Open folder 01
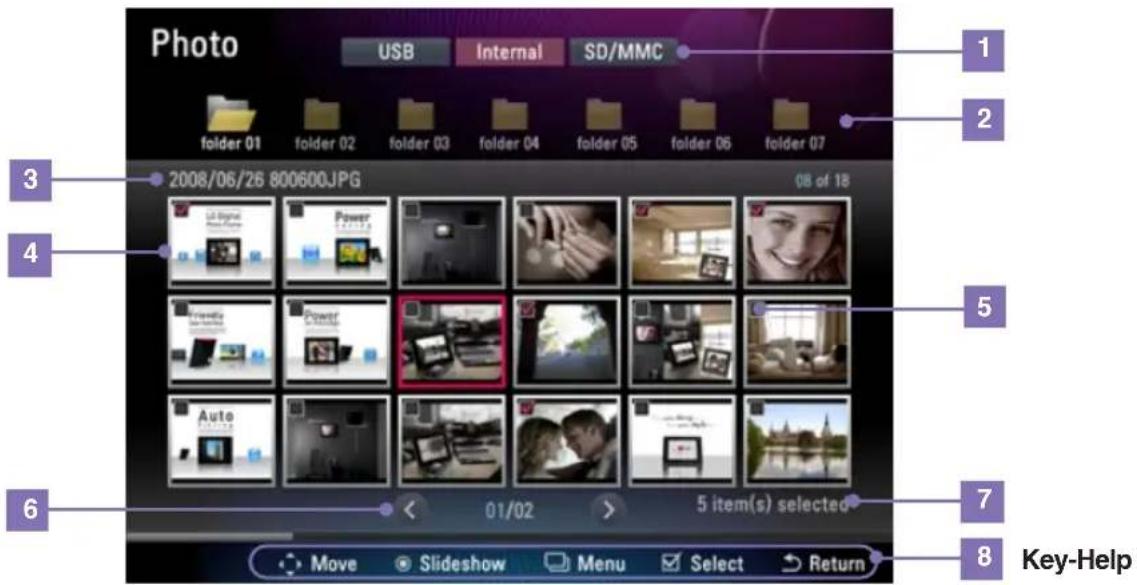Screen dimensions: 1137x585 coord(231,124)
